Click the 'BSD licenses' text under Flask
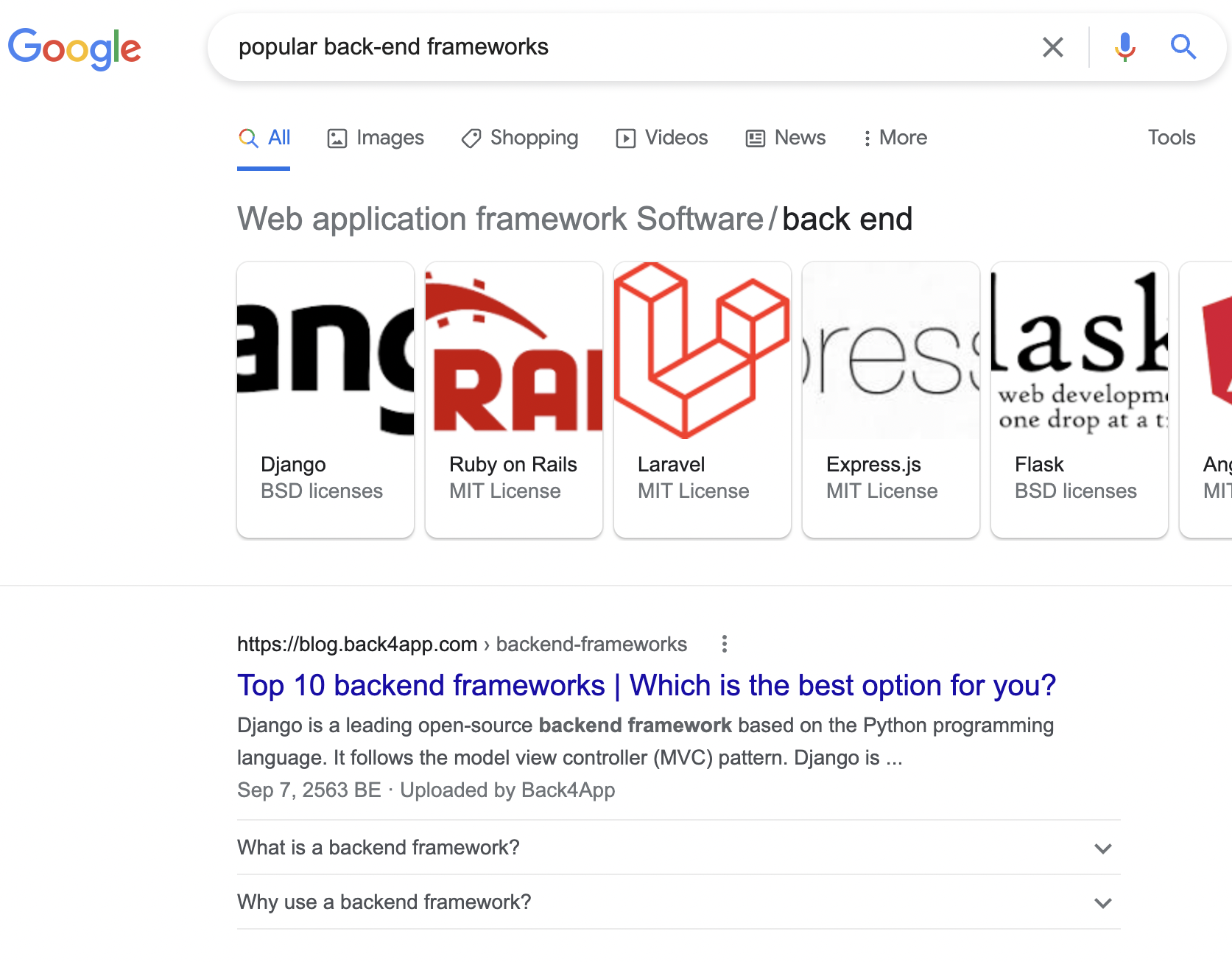The height and width of the screenshot is (962, 1232). [x=1076, y=491]
